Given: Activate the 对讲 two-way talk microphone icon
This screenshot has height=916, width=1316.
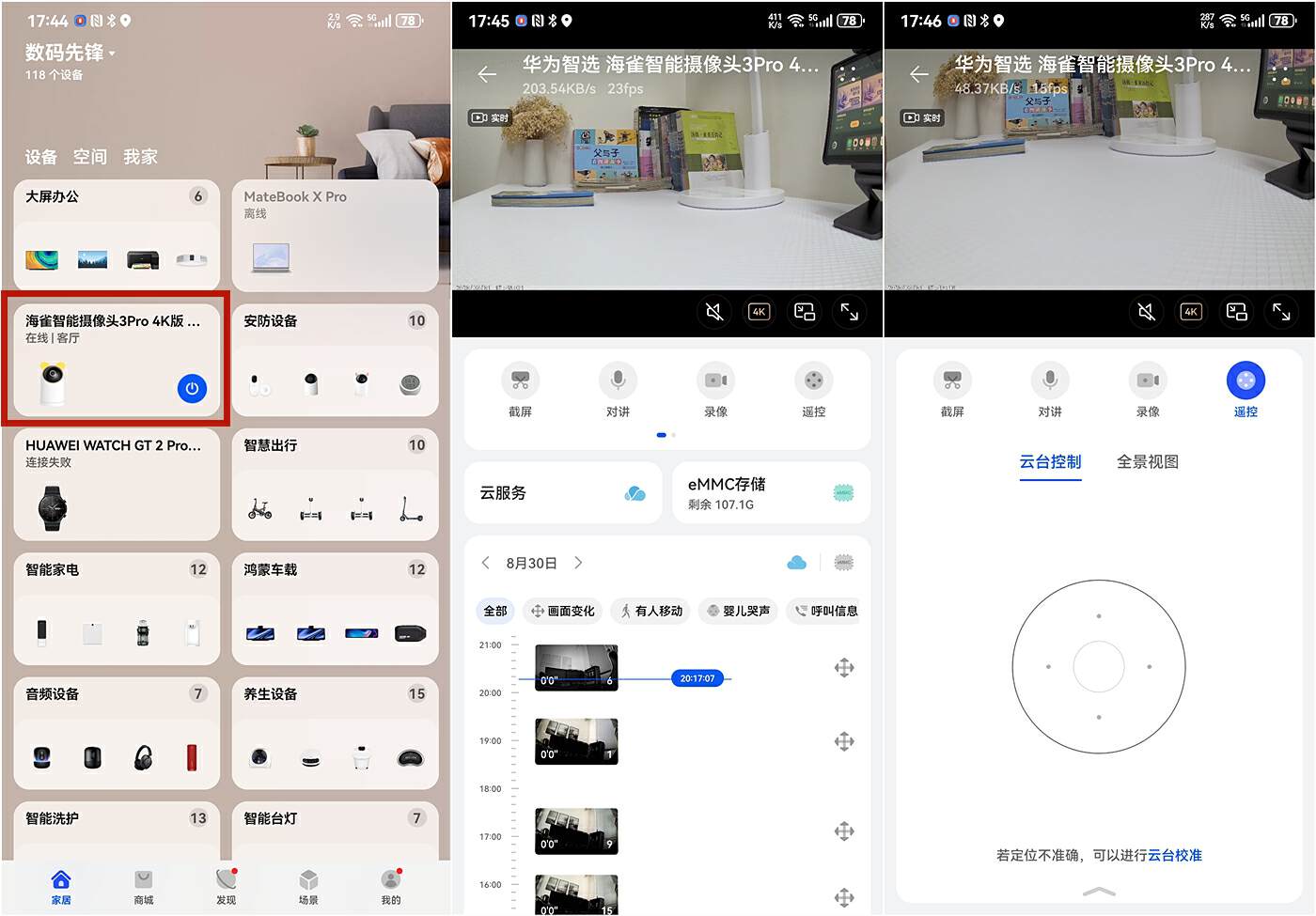Looking at the screenshot, I should [x=618, y=380].
